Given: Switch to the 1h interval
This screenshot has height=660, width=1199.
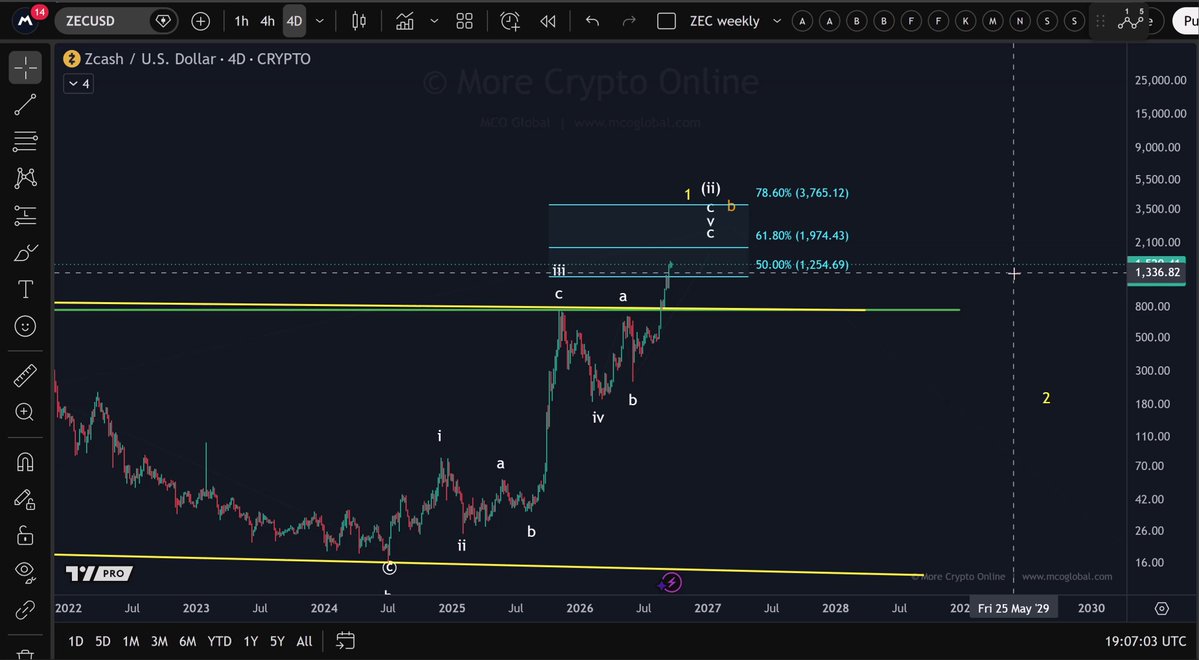Looking at the screenshot, I should tap(242, 21).
